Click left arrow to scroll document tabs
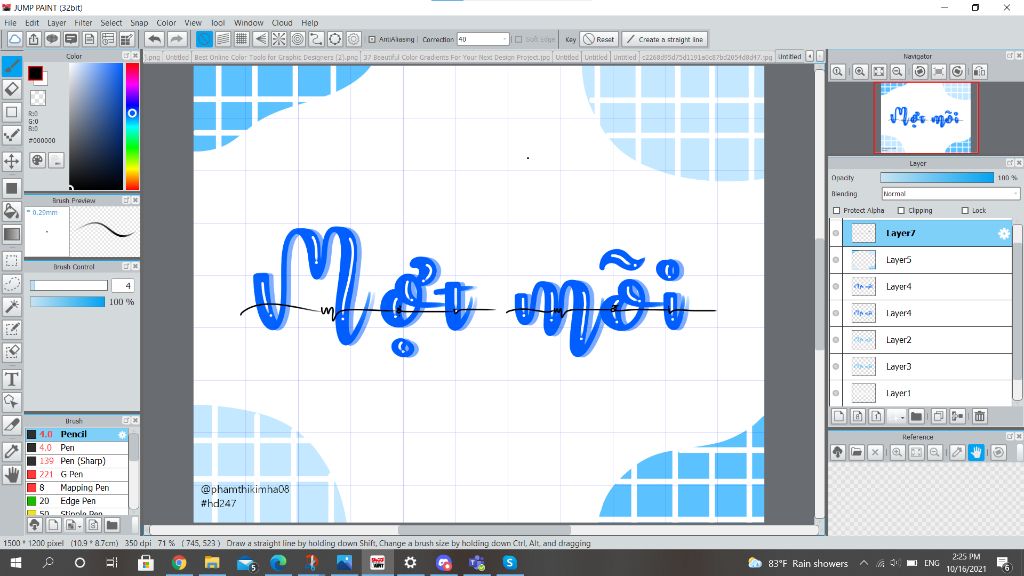Viewport: 1024px width, 576px height. point(810,57)
